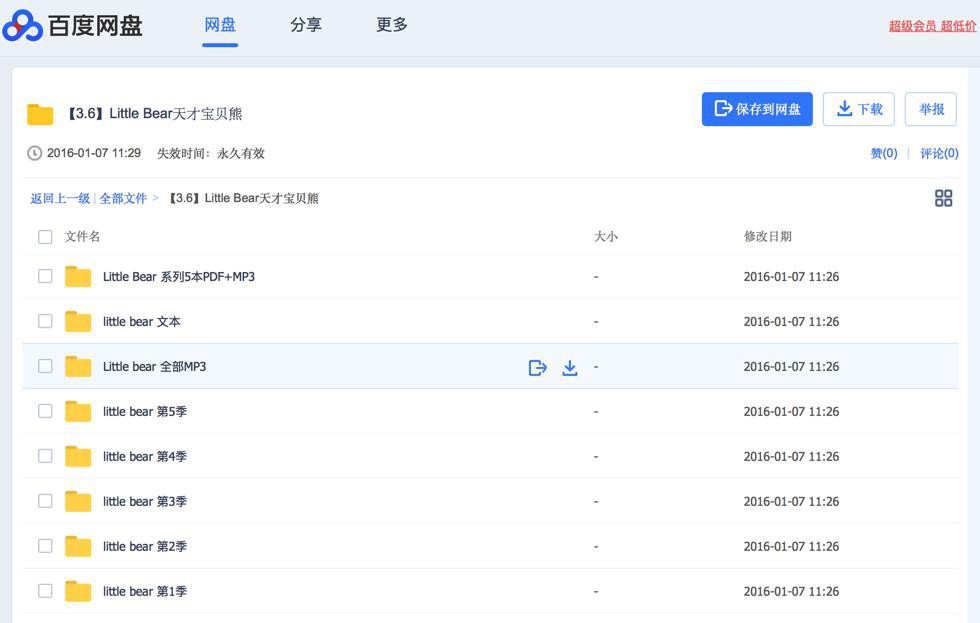Switch to grid view layout icon

pos(943,198)
